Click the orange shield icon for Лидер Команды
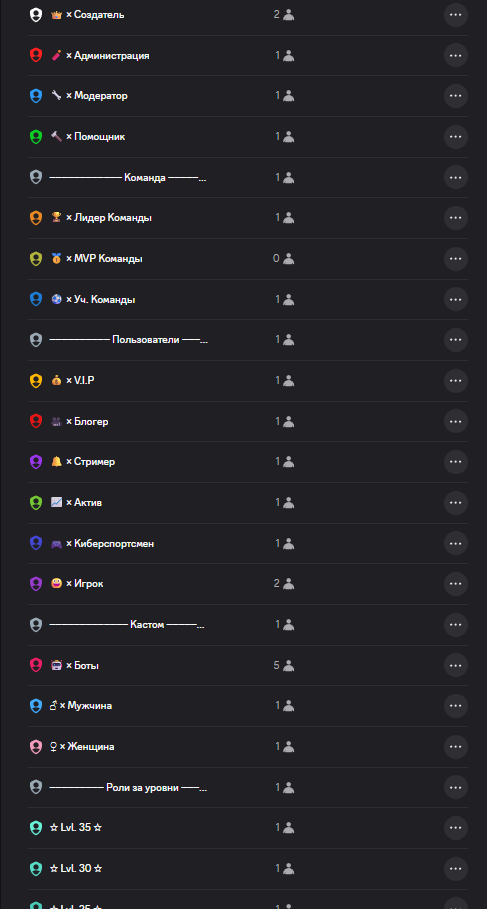This screenshot has width=487, height=909. (36, 218)
